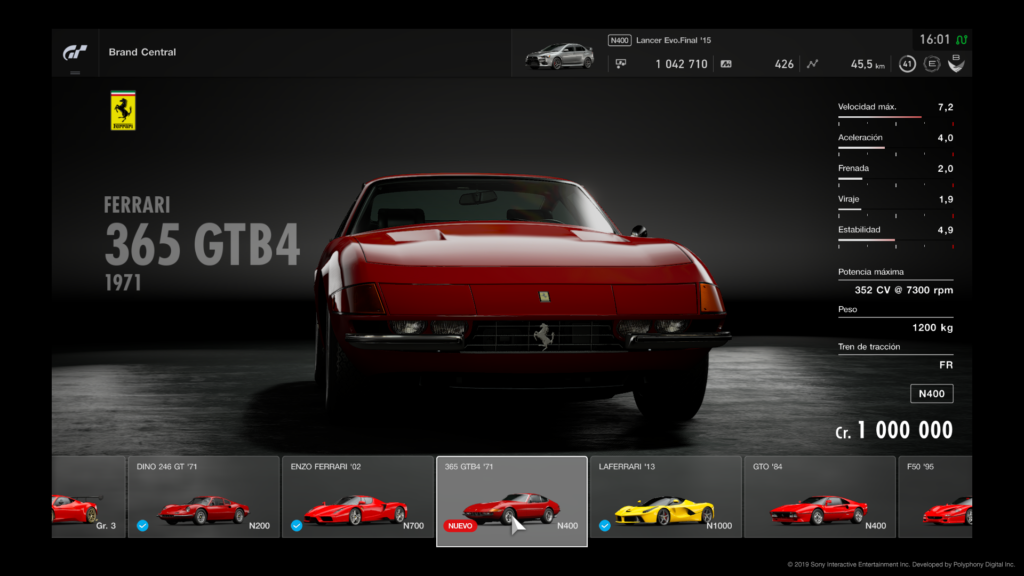Select the current Lancer Evo garage car image

click(x=560, y=56)
